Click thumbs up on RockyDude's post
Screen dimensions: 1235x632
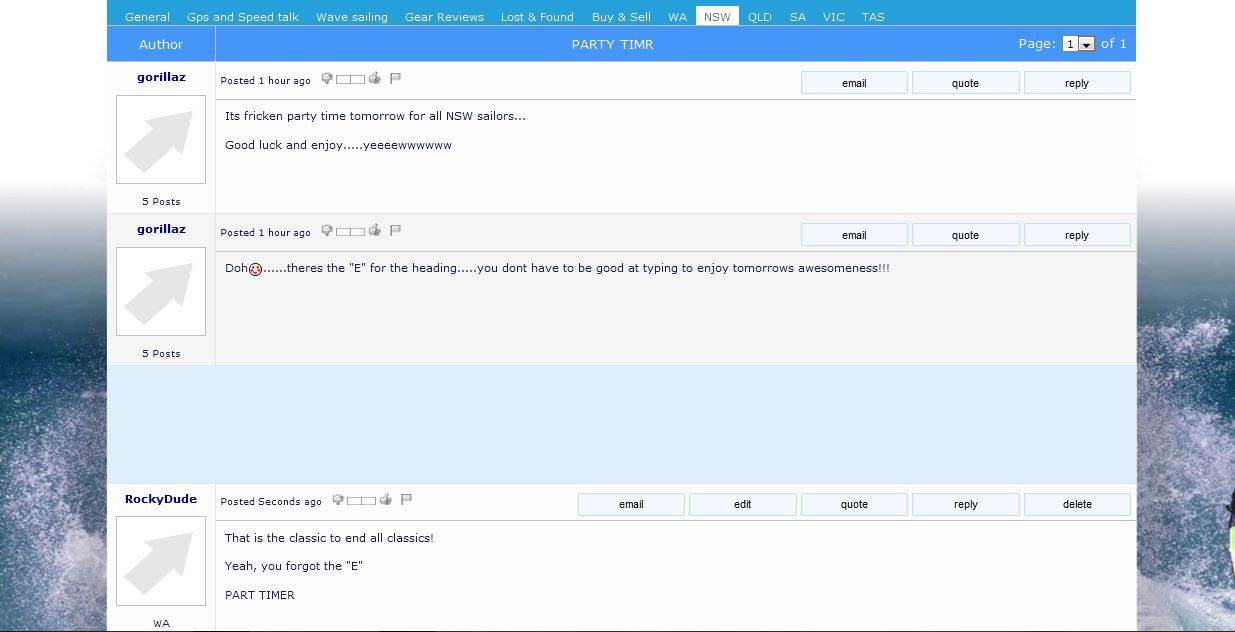pyautogui.click(x=386, y=500)
